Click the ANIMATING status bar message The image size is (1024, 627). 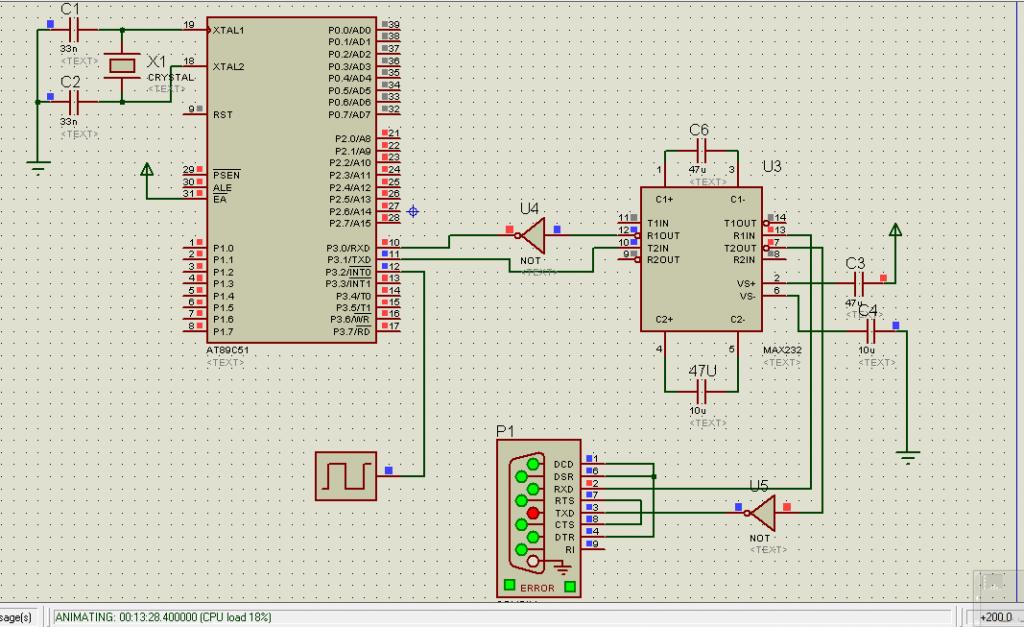point(163,617)
